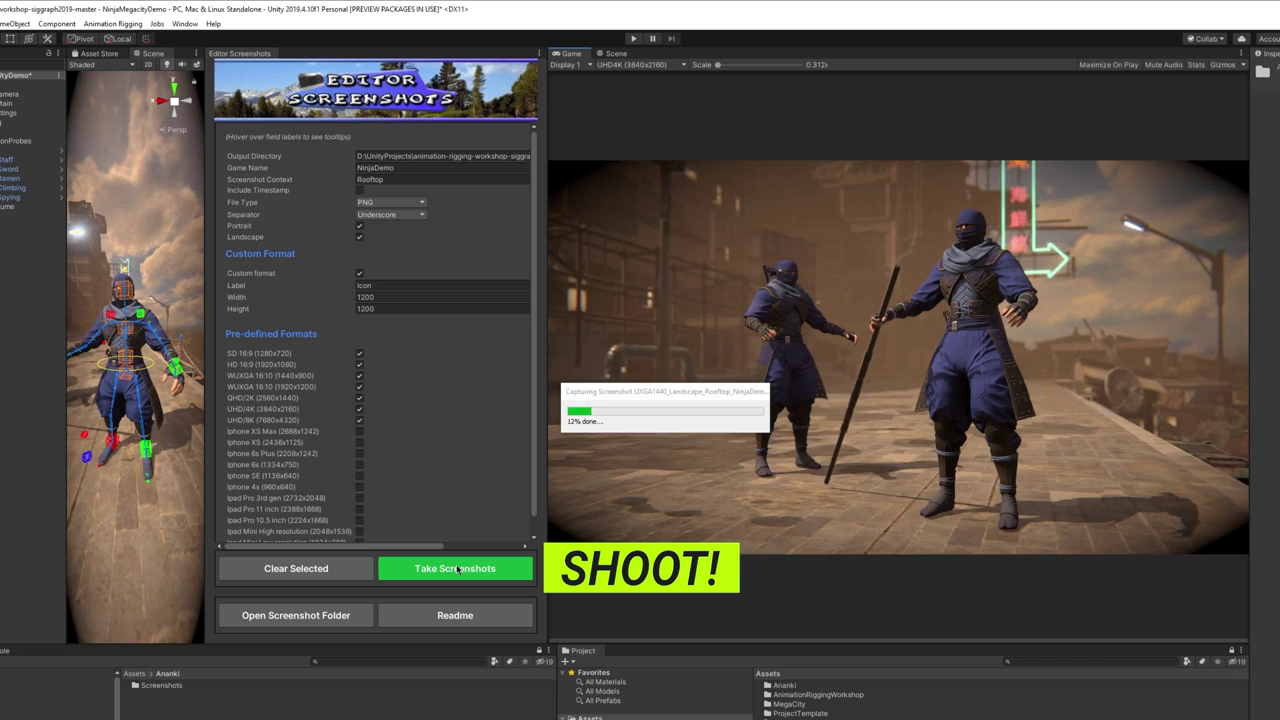Click the green Take Screenshots button
Viewport: 1280px width, 720px height.
coord(455,568)
